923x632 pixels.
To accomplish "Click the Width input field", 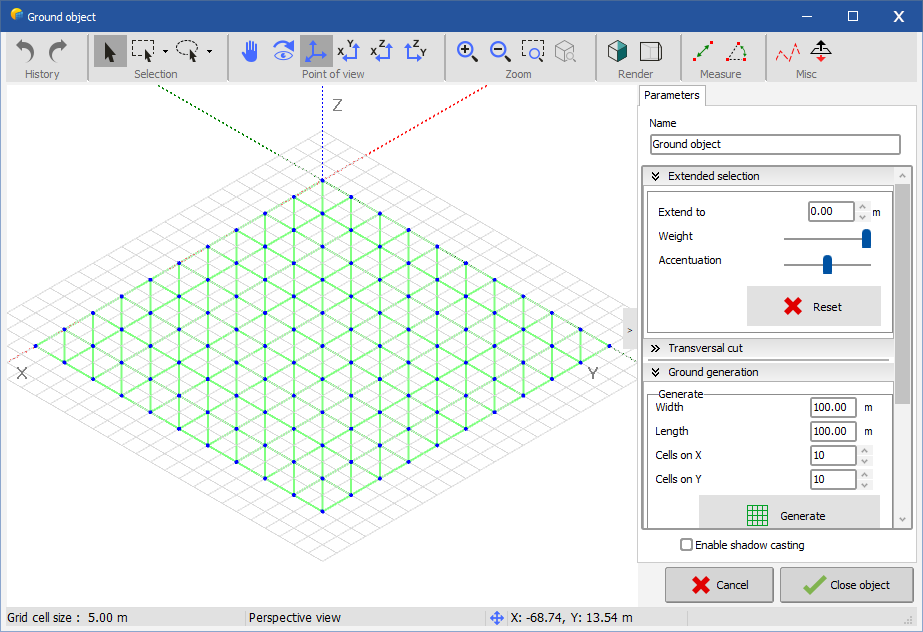I will [833, 407].
